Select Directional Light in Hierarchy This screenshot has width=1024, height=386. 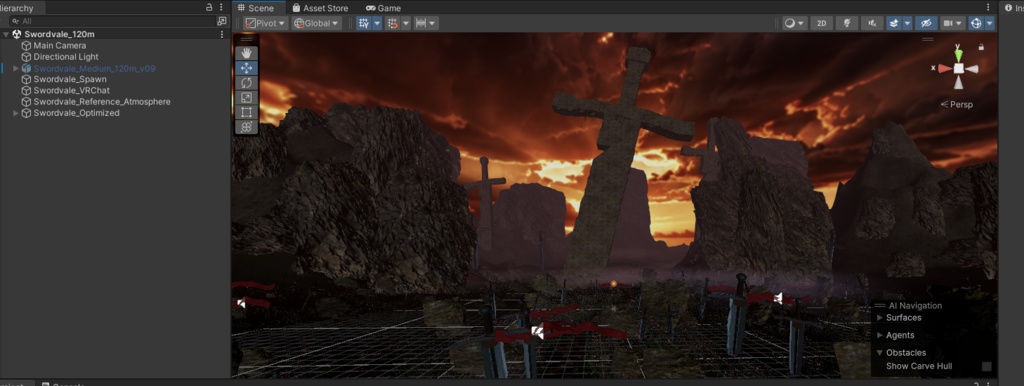pyautogui.click(x=66, y=57)
